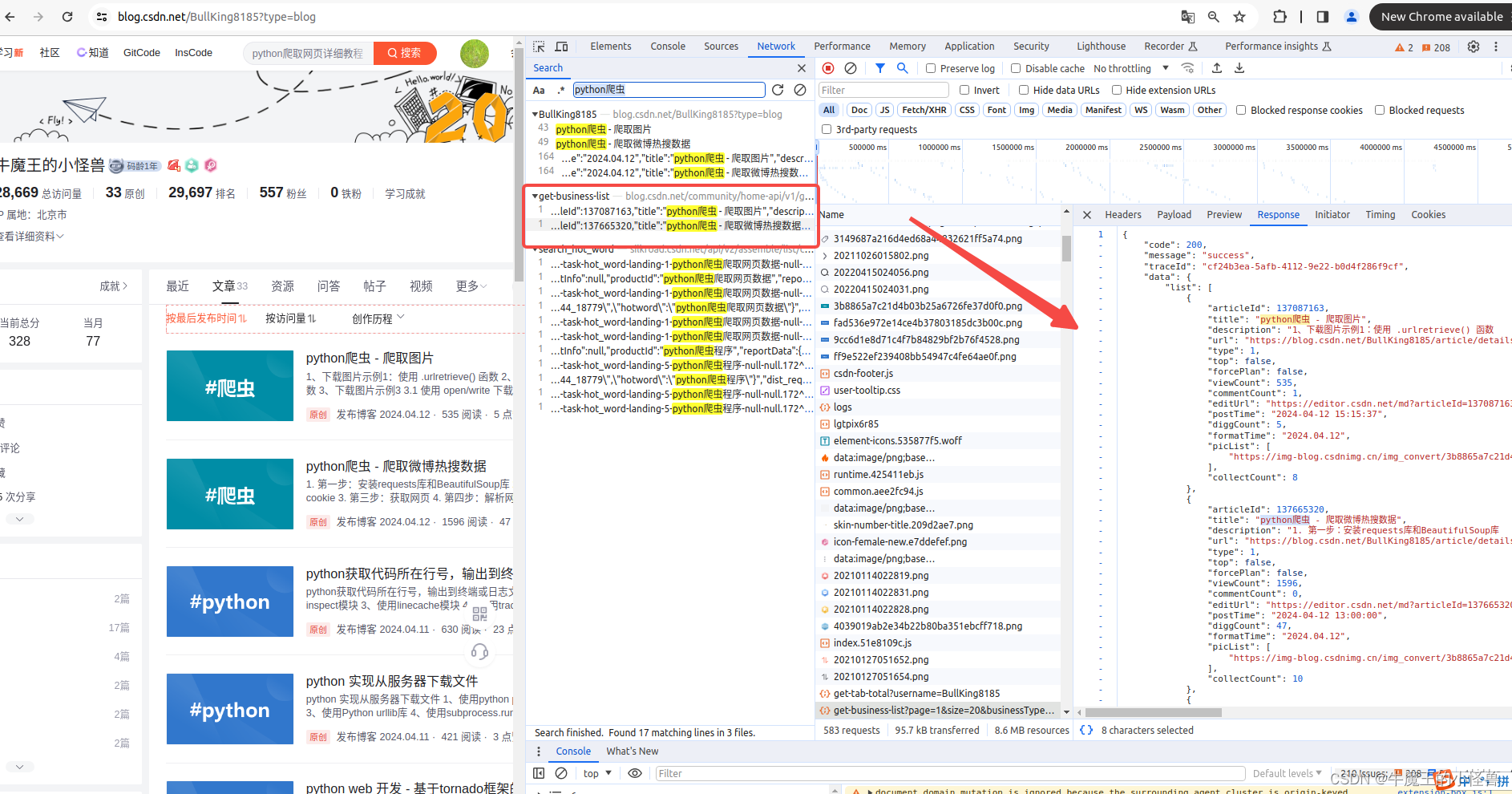Viewport: 1512px width, 794px height.
Task: Expand the 创作历程 dropdown
Action: tap(378, 318)
